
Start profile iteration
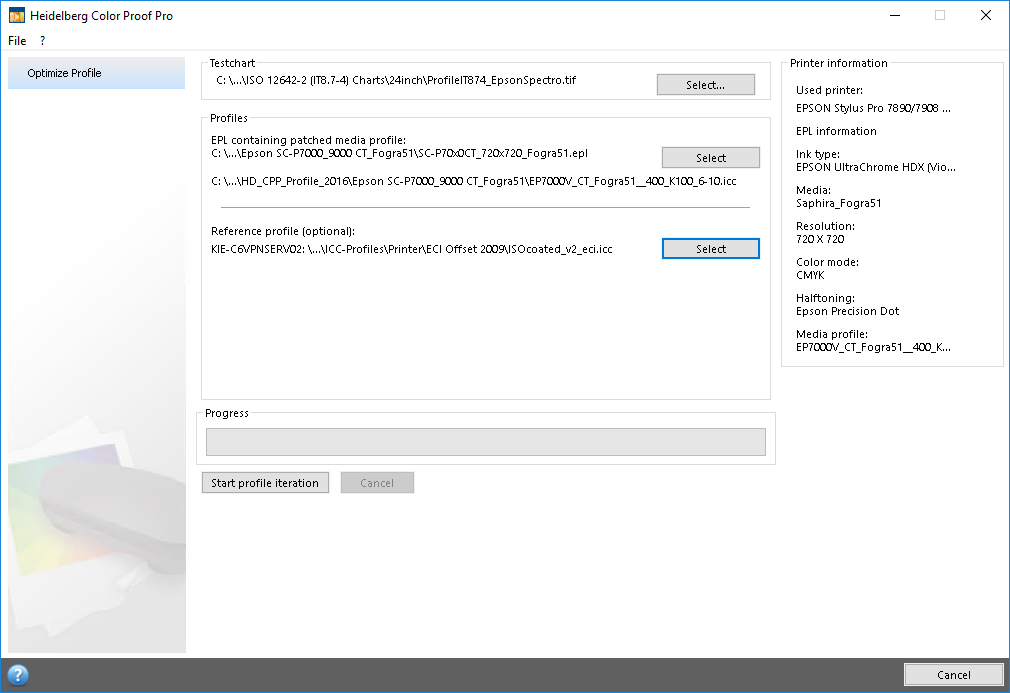tap(265, 483)
